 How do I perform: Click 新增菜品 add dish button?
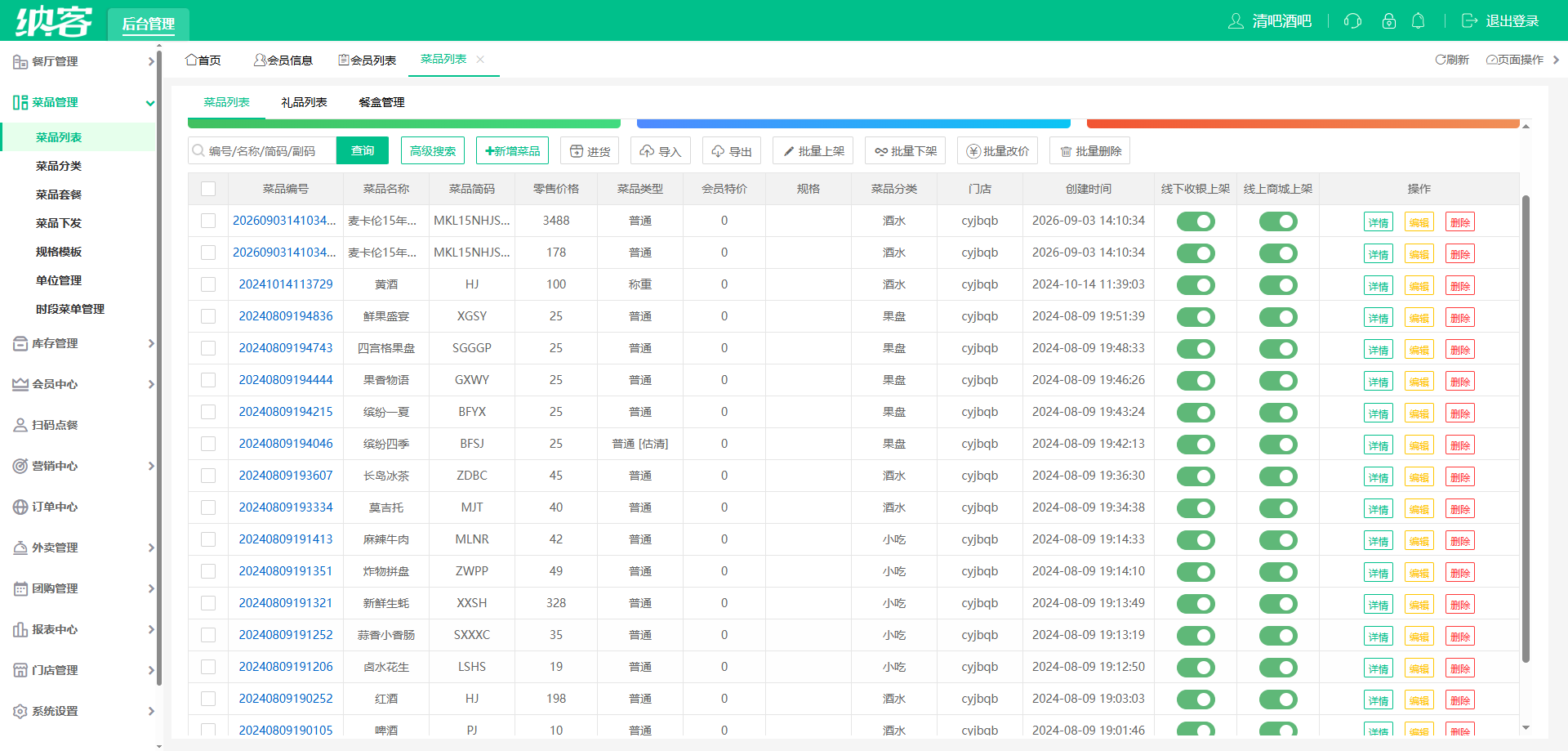coord(512,150)
